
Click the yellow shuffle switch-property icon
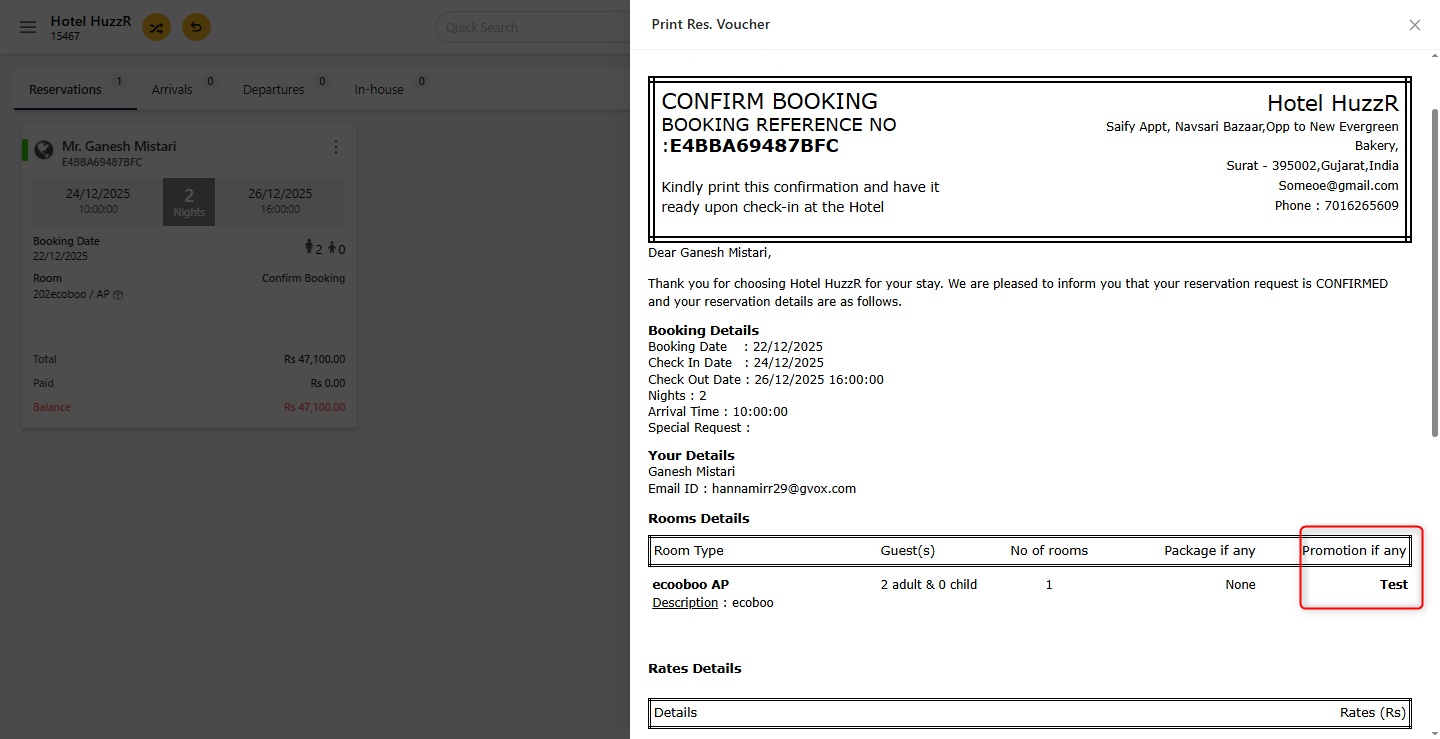click(x=156, y=27)
